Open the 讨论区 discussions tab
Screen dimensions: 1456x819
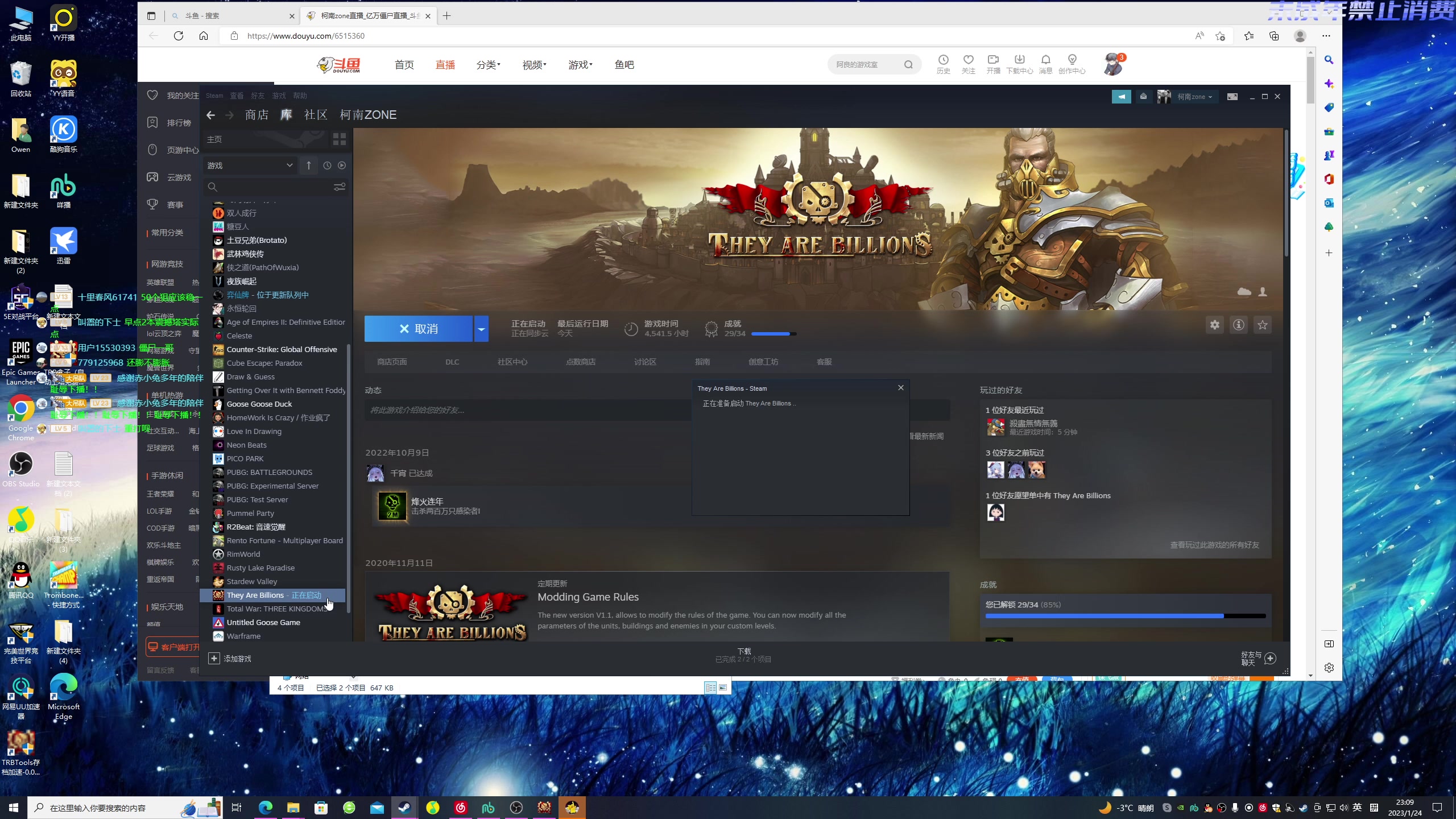pyautogui.click(x=645, y=362)
